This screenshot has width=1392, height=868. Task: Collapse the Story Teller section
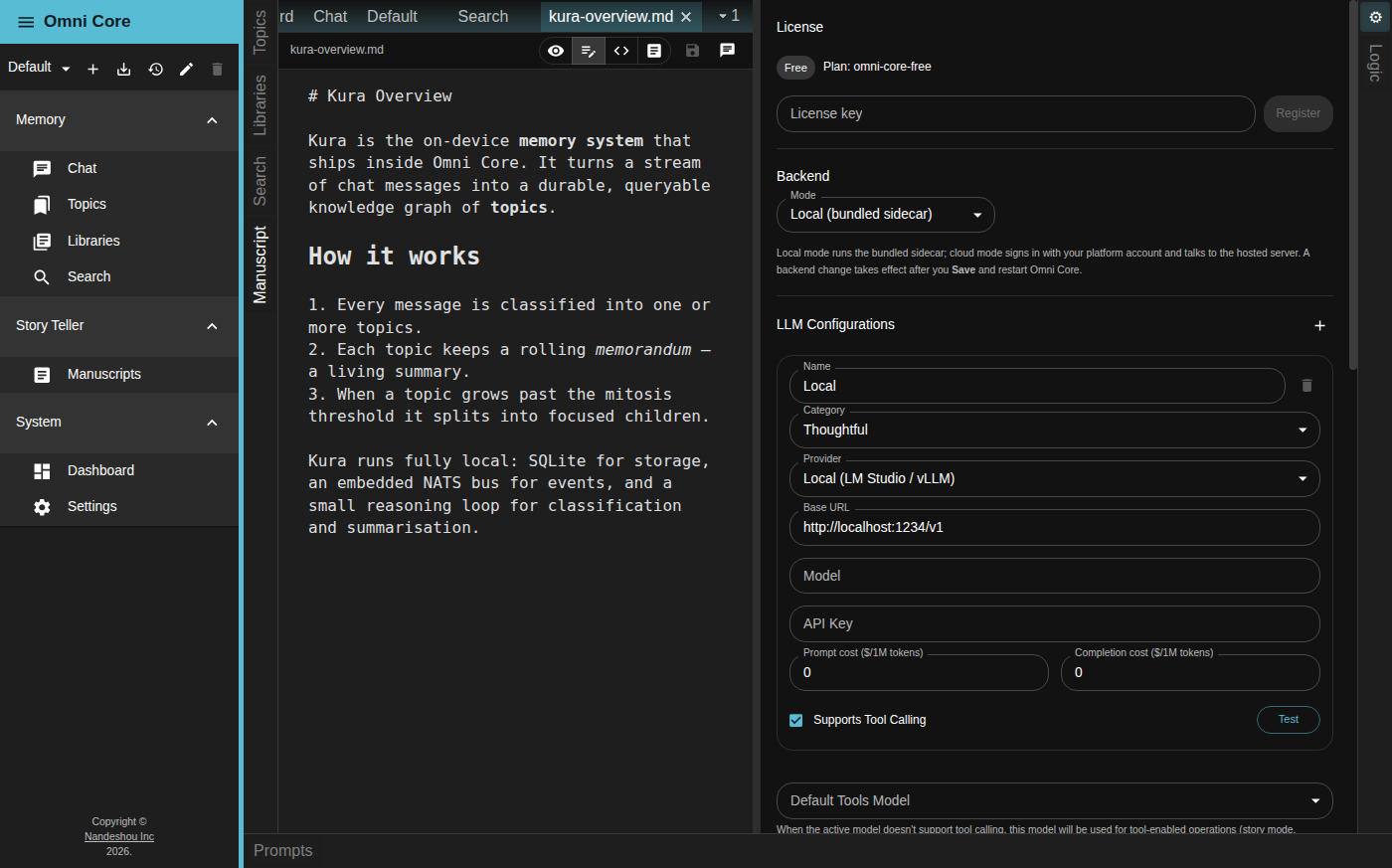coord(212,326)
